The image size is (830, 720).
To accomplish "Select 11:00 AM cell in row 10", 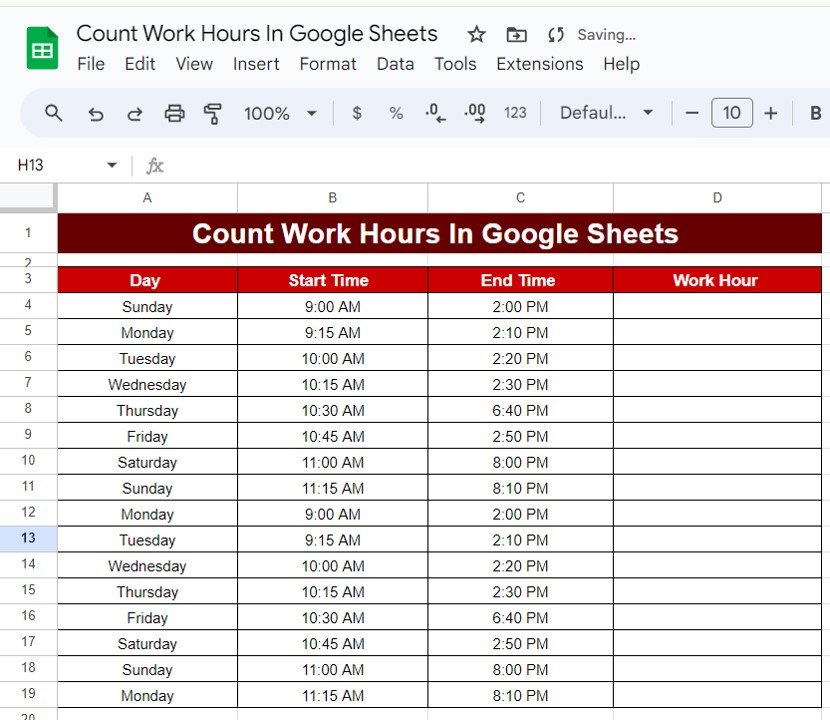I will tap(332, 462).
